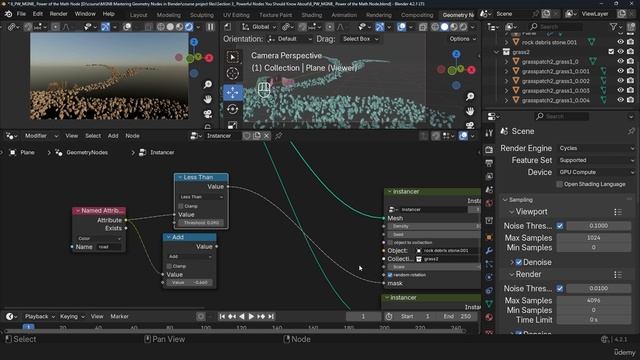Image resolution: width=640 pixels, height=360 pixels.
Task: Toggle Clamp on the Less Than node
Action: pos(181,206)
